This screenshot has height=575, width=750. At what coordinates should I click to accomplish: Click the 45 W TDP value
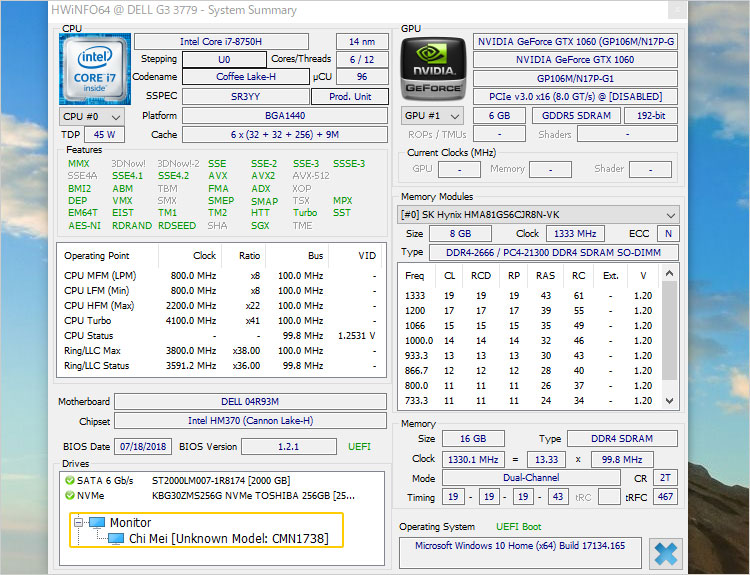(103, 135)
